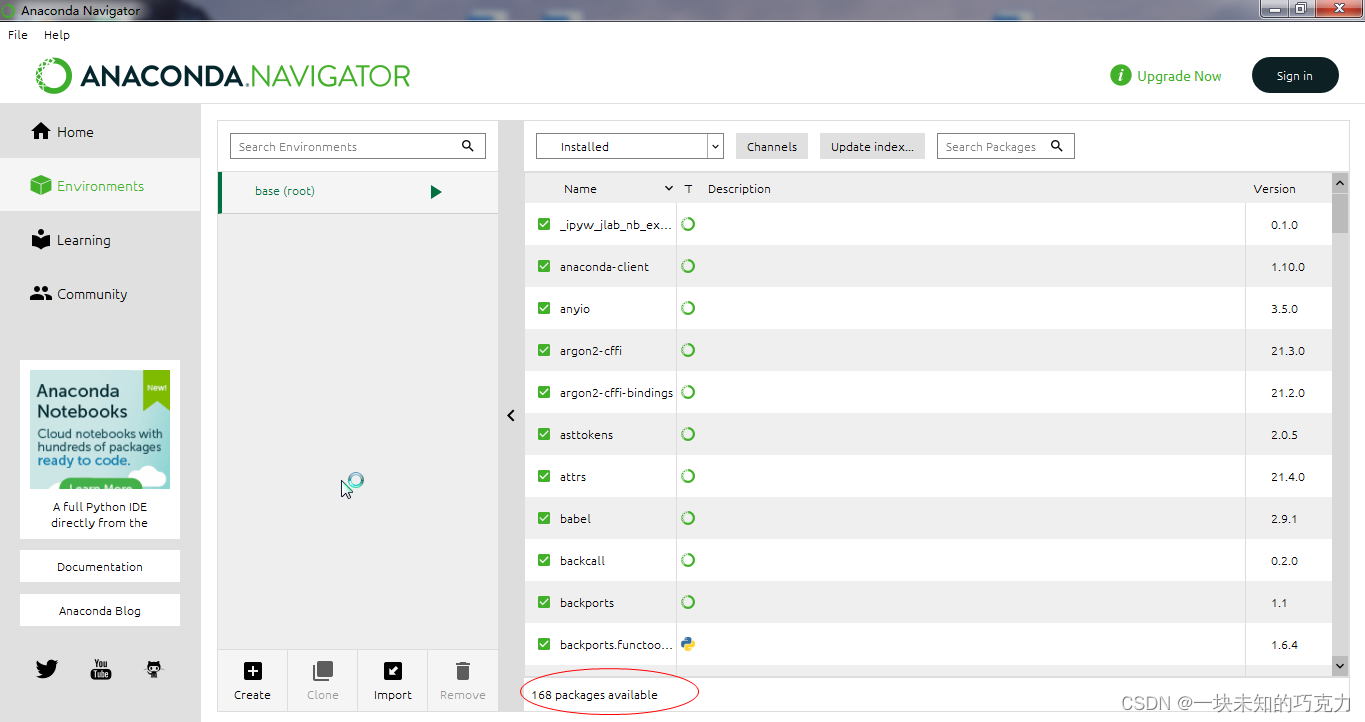
Task: Click the package list scroll down arrow
Action: pos(1341,665)
